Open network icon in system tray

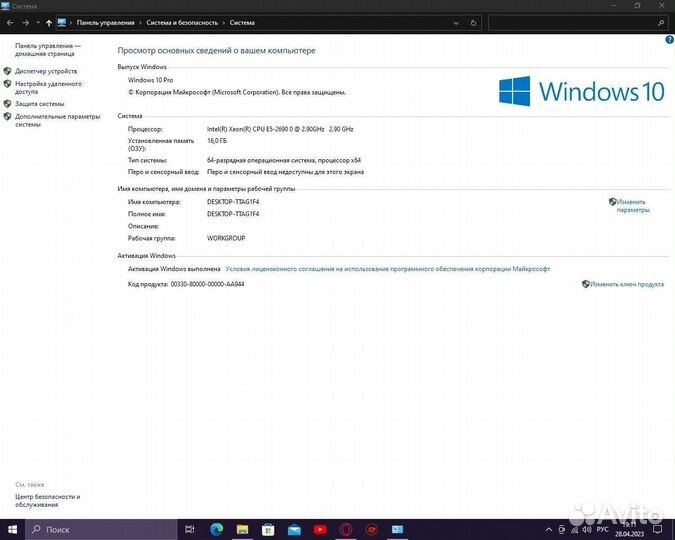click(x=574, y=530)
